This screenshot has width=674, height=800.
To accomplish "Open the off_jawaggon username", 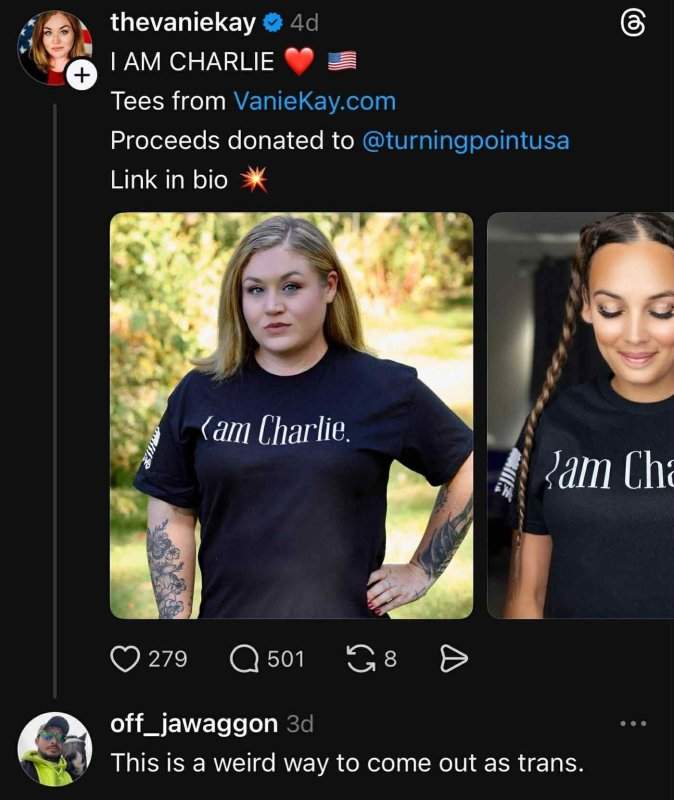I will click(193, 723).
